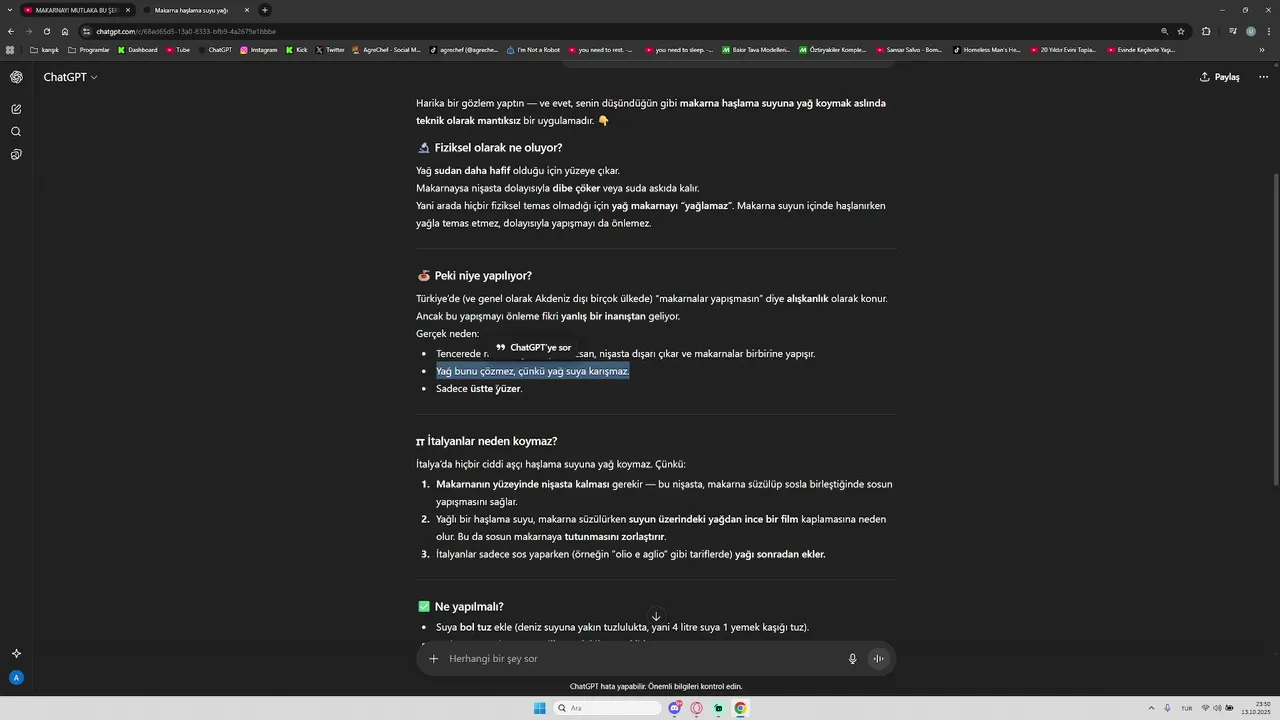The height and width of the screenshot is (720, 1280).
Task: Open the Sansar Salvo bookmark
Action: pyautogui.click(x=909, y=50)
